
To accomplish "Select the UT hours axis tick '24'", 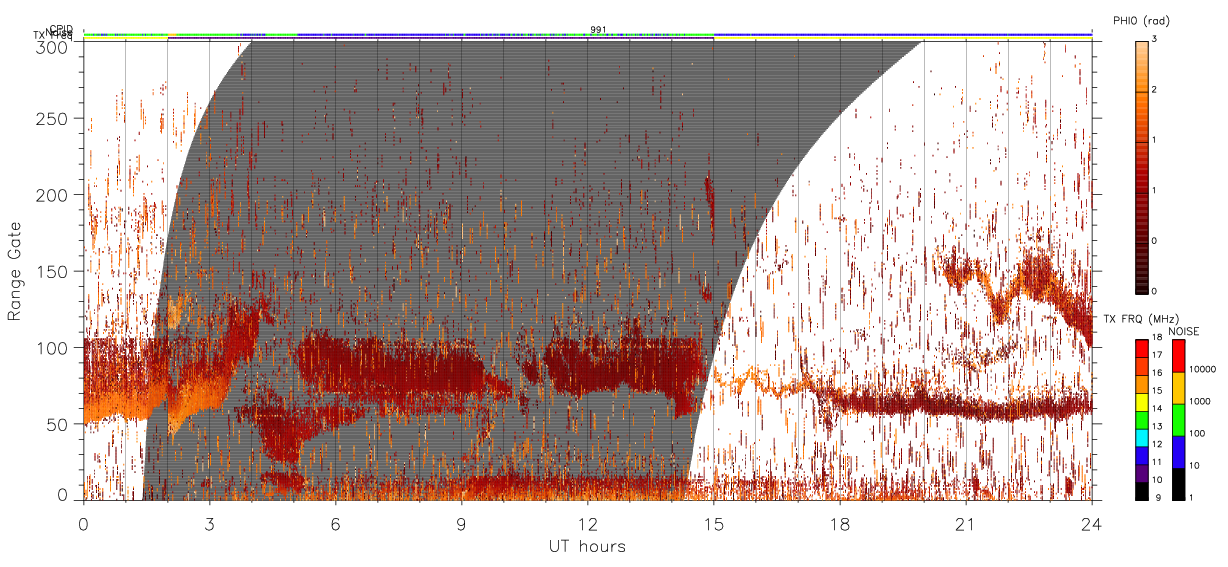I will [1091, 524].
